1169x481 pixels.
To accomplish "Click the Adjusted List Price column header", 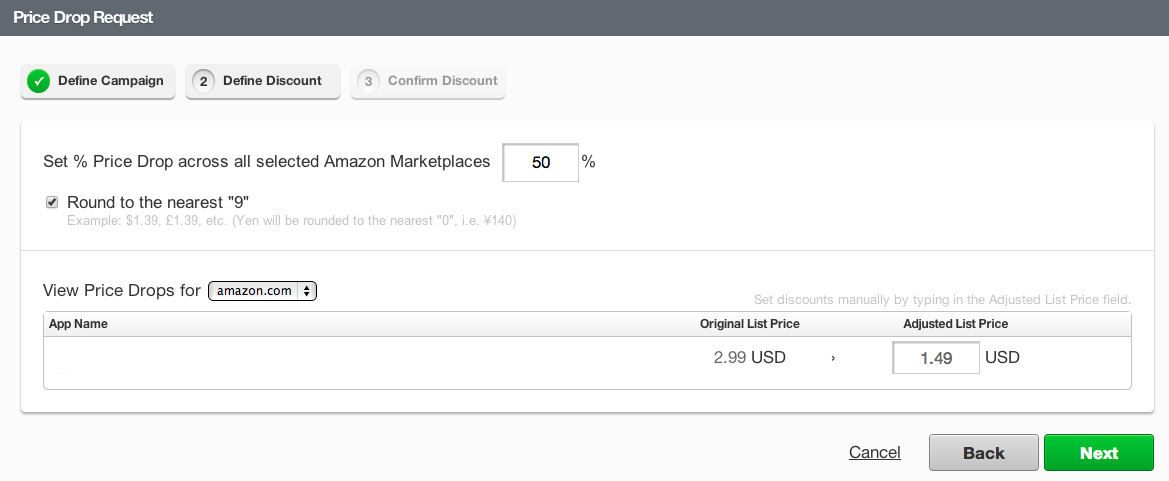I will pyautogui.click(x=955, y=324).
